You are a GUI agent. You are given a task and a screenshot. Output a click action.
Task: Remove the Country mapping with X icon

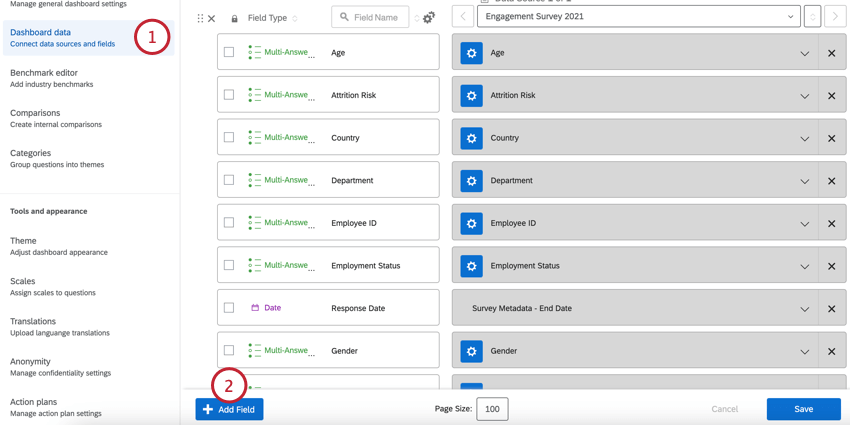point(831,139)
